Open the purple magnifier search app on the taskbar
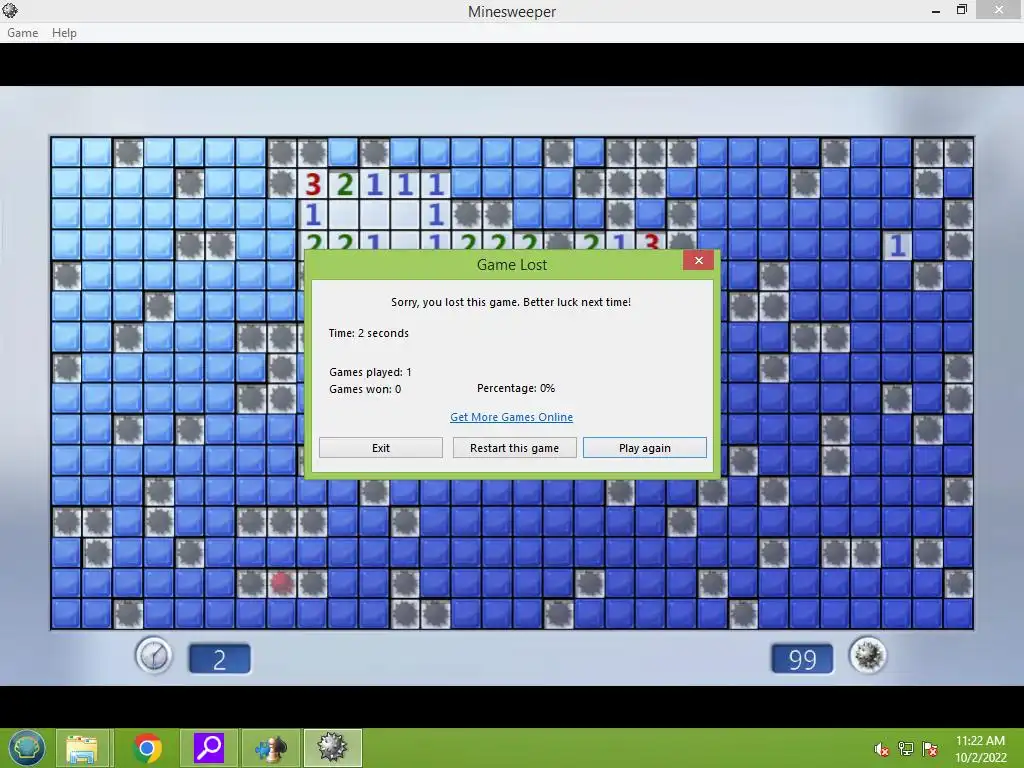Screen dimensions: 1024x768 pos(209,748)
